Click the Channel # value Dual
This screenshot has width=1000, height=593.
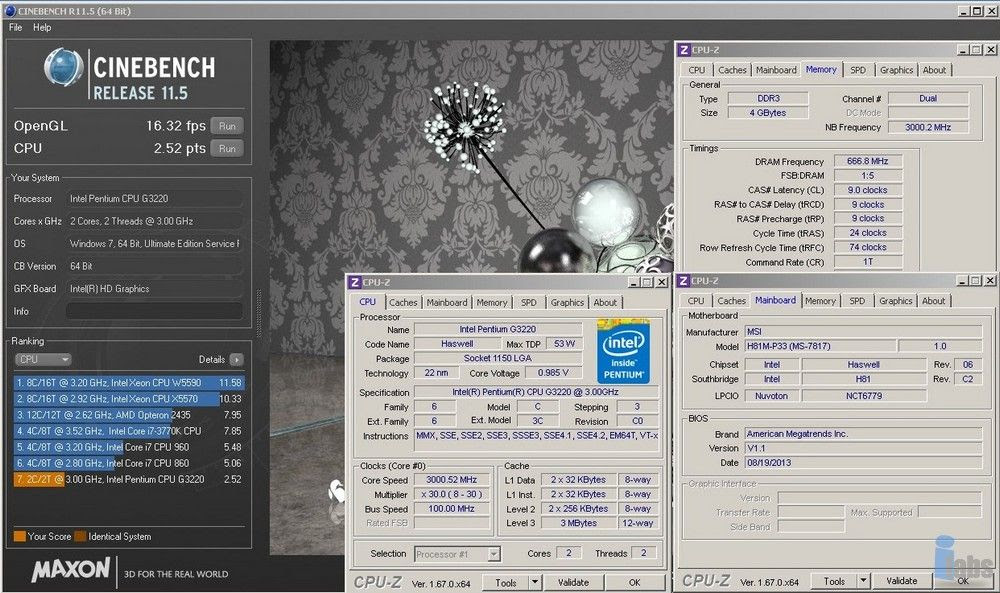(928, 98)
